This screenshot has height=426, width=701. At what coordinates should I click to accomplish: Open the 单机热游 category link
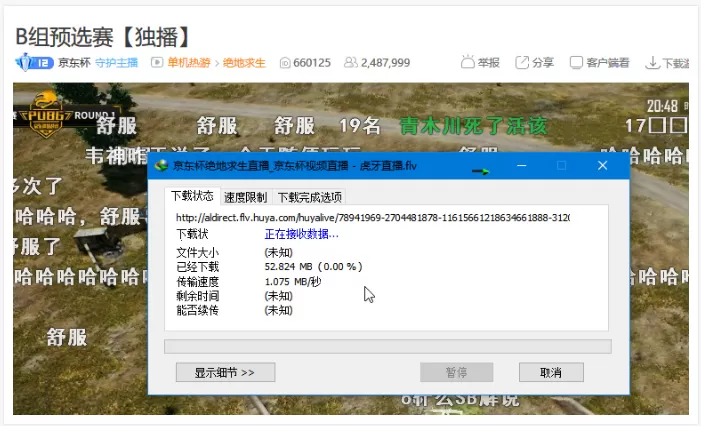189,63
